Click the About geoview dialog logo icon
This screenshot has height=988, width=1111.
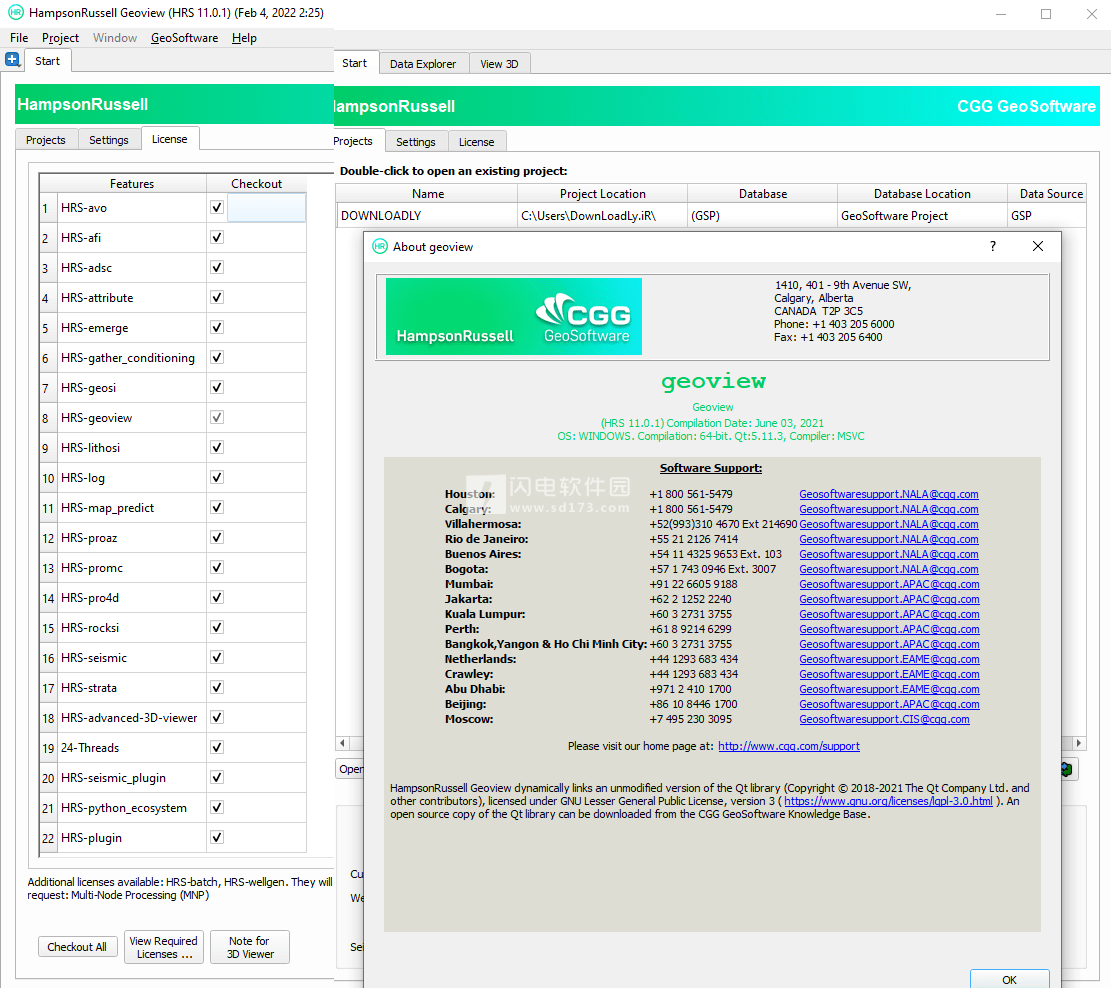click(380, 246)
